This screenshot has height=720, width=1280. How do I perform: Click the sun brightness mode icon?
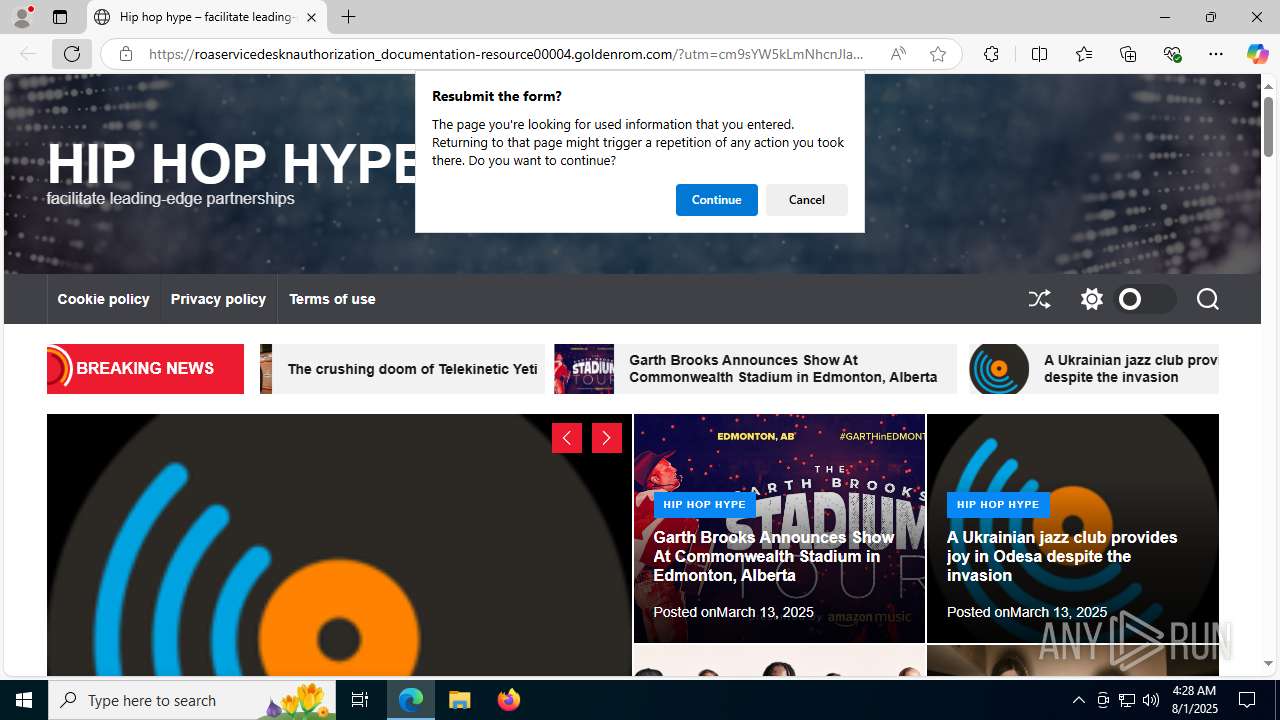tap(1091, 299)
